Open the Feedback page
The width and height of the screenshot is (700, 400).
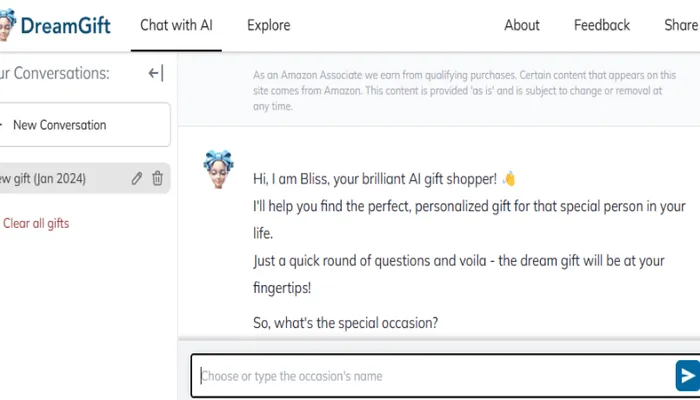point(602,25)
